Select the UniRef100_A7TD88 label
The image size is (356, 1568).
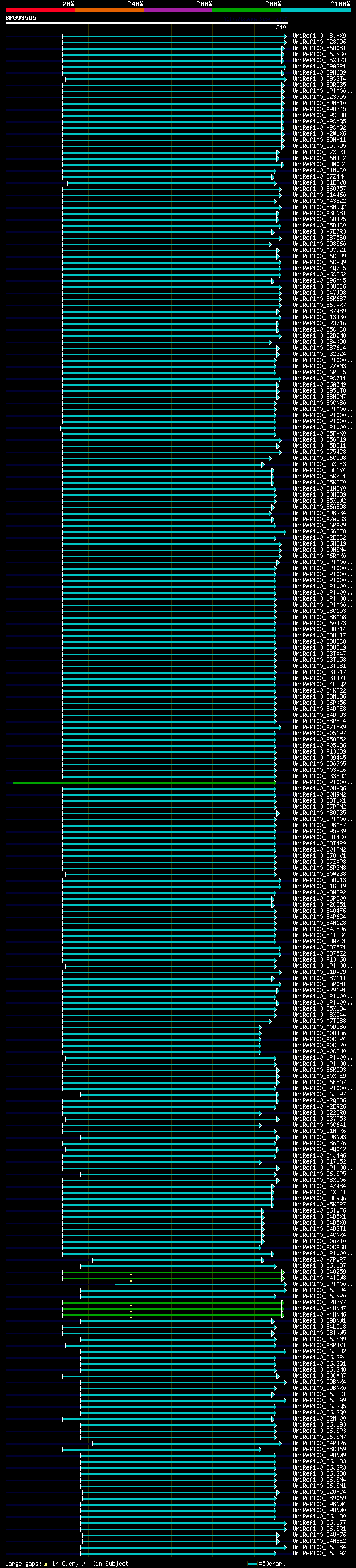point(319,1021)
